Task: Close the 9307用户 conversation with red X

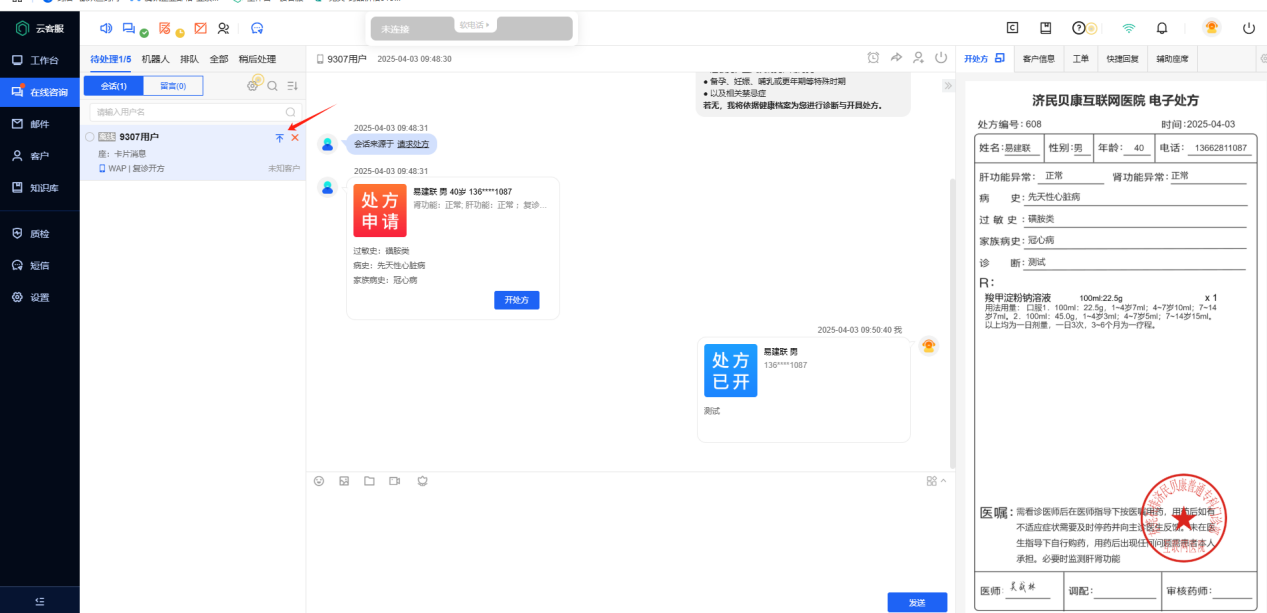Action: pyautogui.click(x=295, y=137)
